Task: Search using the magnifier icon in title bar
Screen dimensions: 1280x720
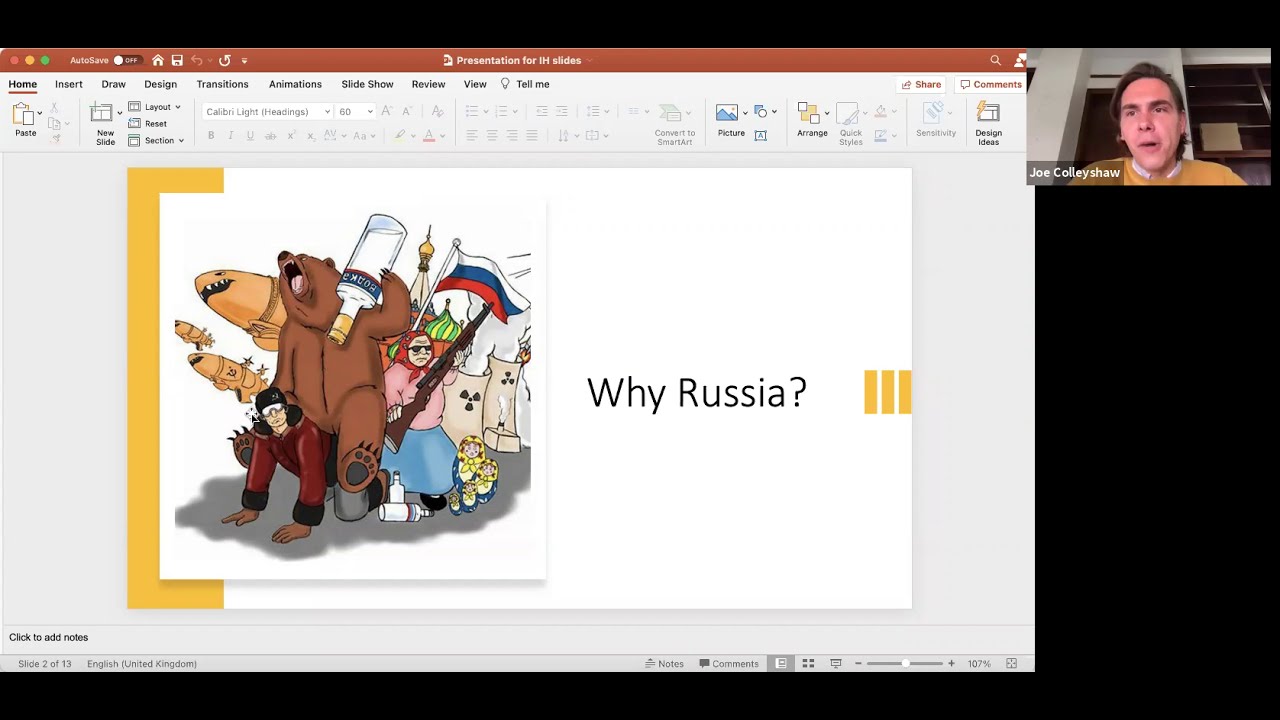Action: pos(995,60)
